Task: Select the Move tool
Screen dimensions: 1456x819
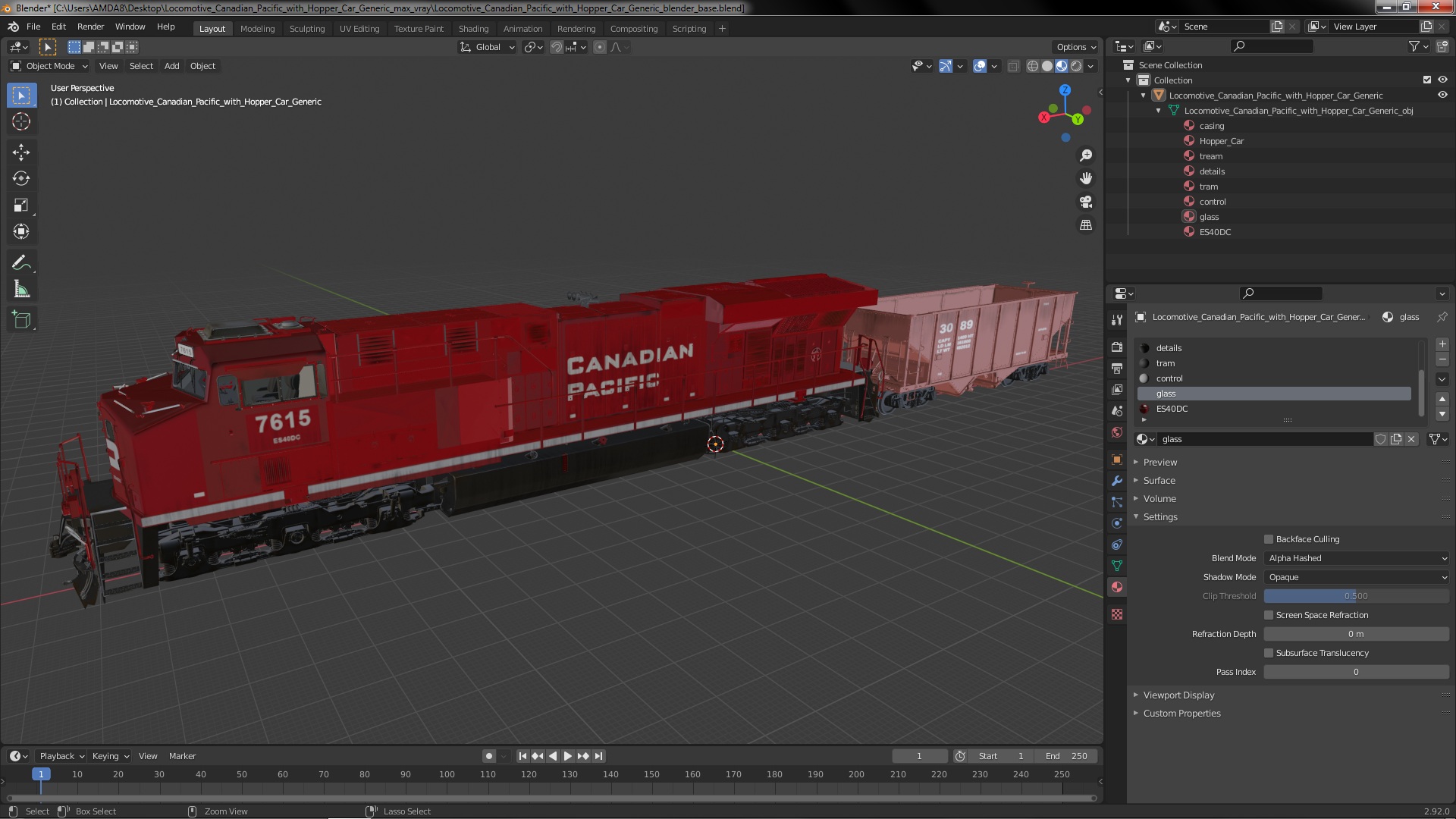Action: coord(21,152)
